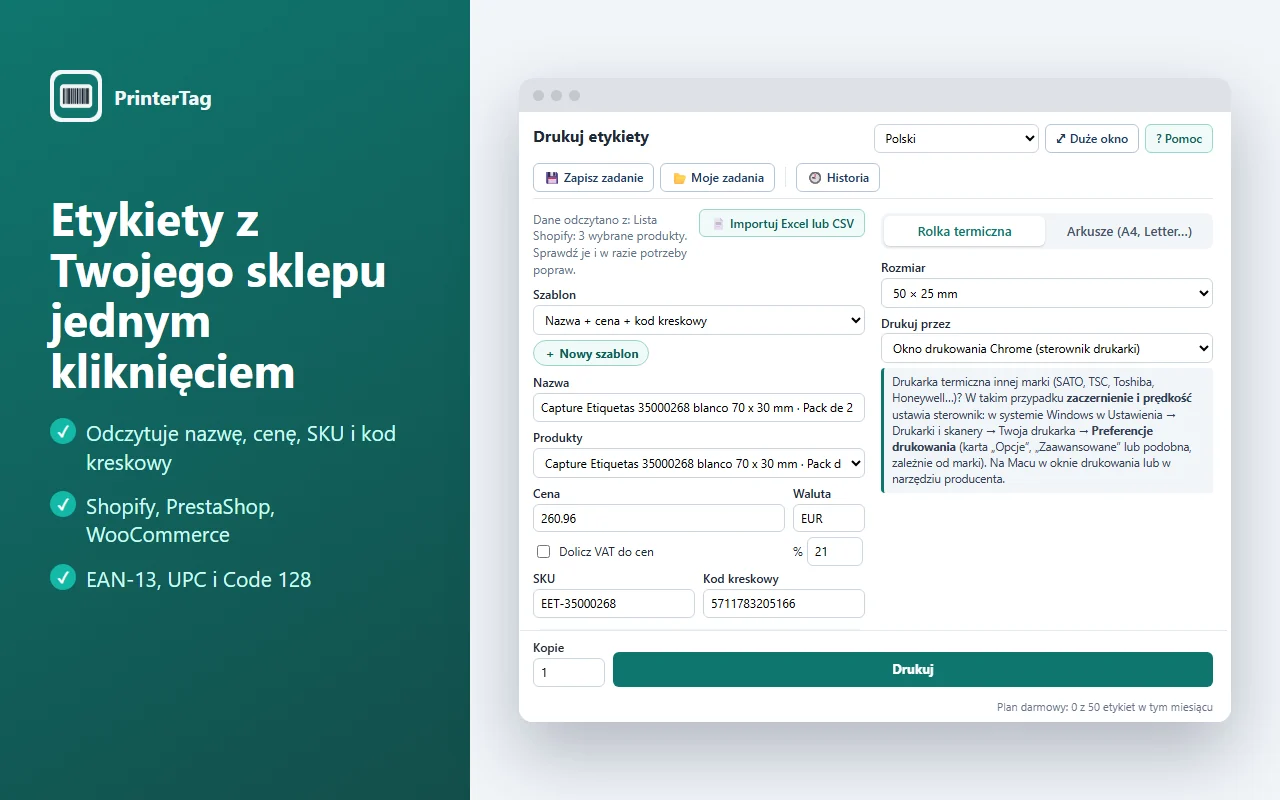Click the checkmark icon beside EAN-13, UPC i Code 128
The height and width of the screenshot is (800, 1280).
(x=63, y=577)
